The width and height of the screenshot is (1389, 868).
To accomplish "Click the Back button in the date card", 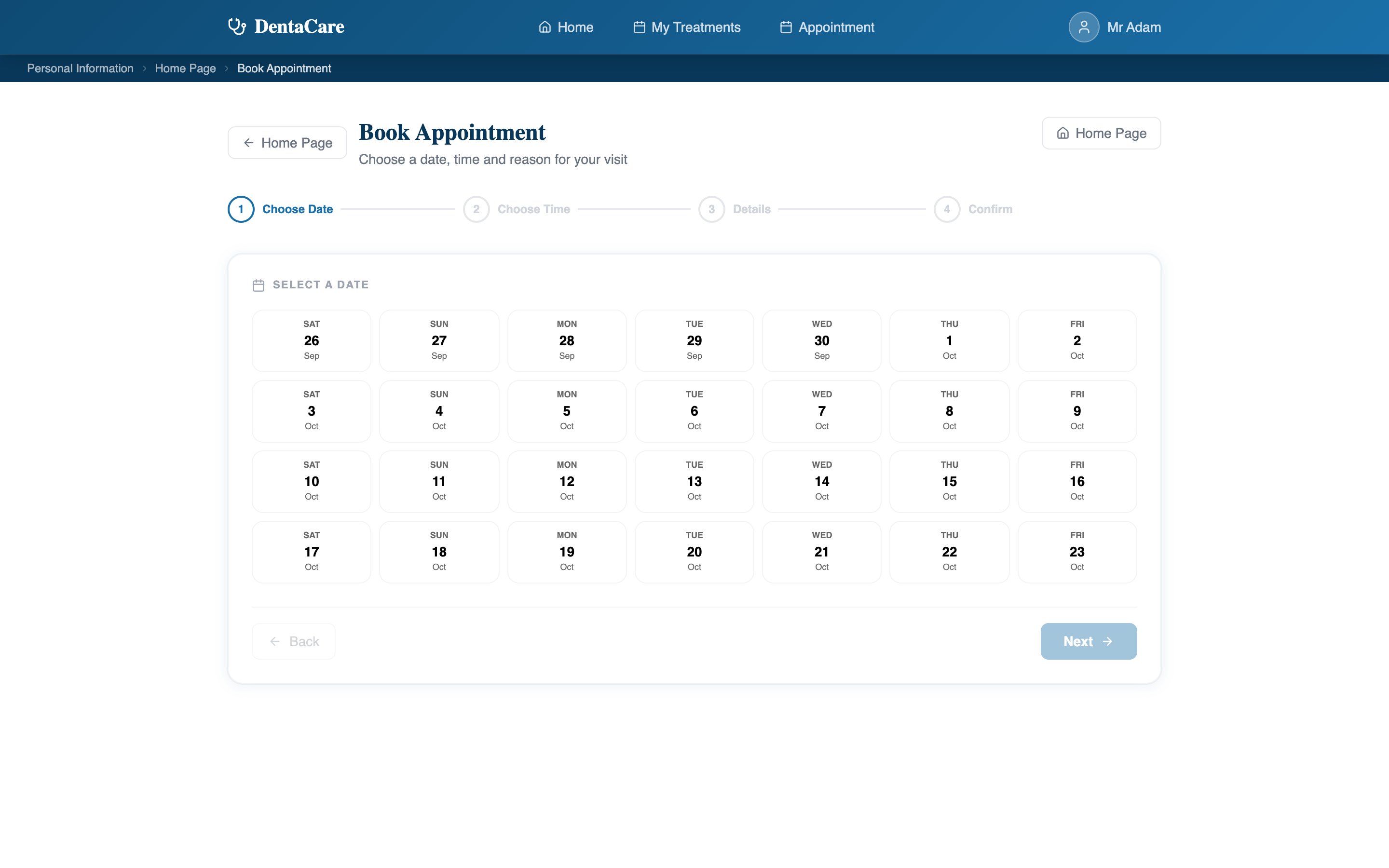I will click(293, 641).
